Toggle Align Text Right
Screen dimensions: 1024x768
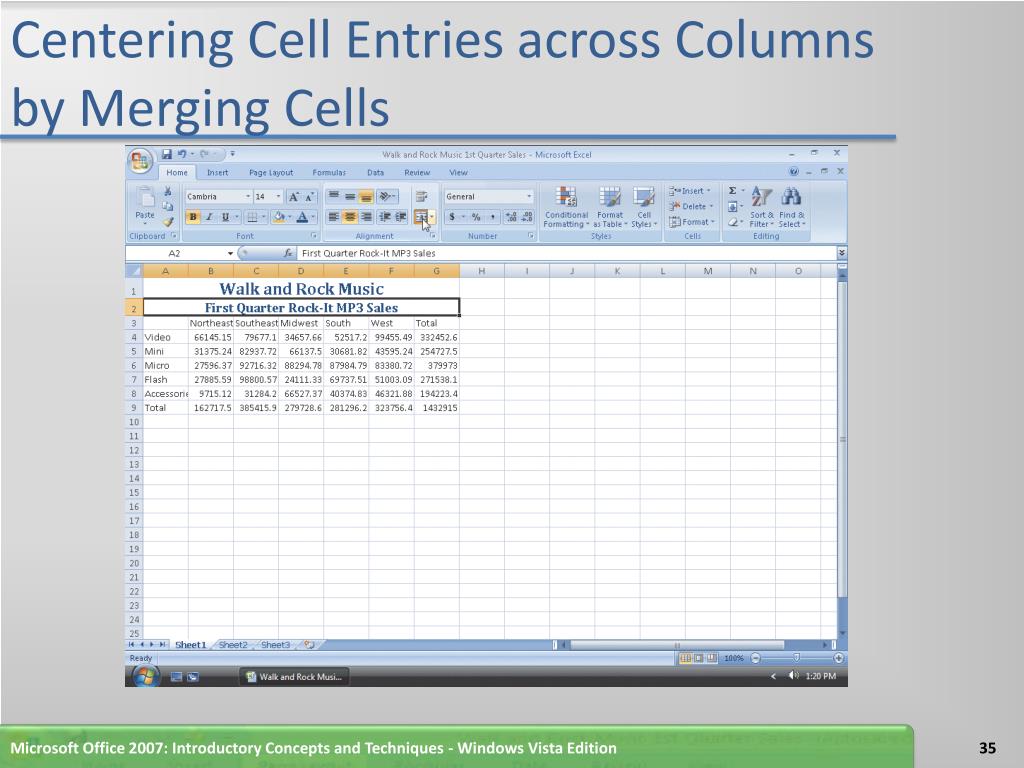pos(366,217)
